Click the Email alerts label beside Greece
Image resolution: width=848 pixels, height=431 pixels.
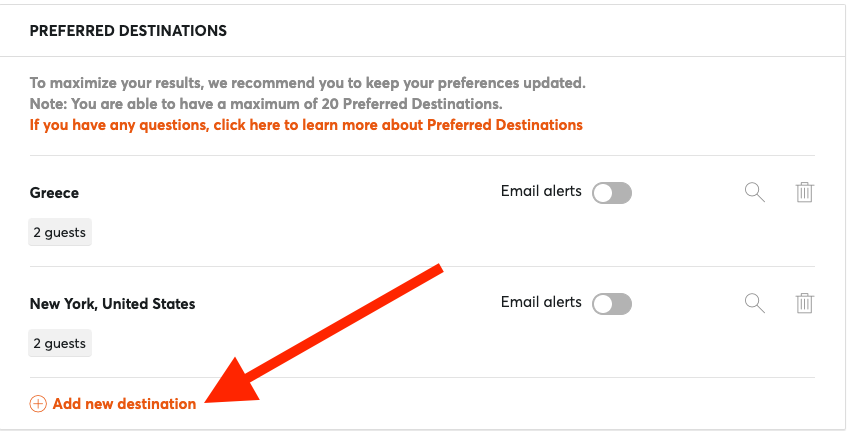541,191
